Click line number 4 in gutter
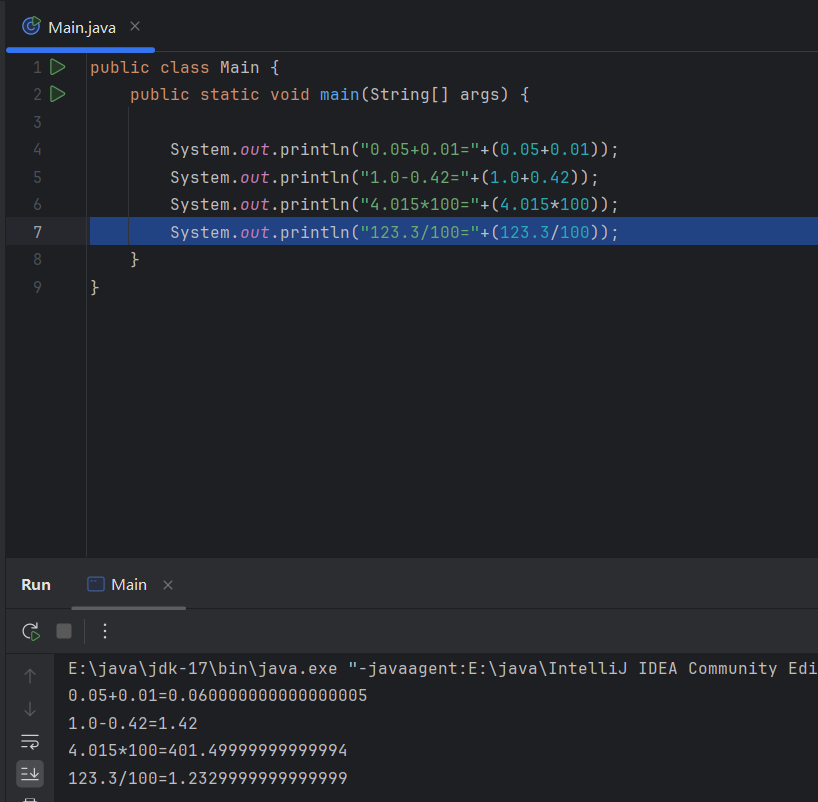The width and height of the screenshot is (818, 802). tap(38, 149)
